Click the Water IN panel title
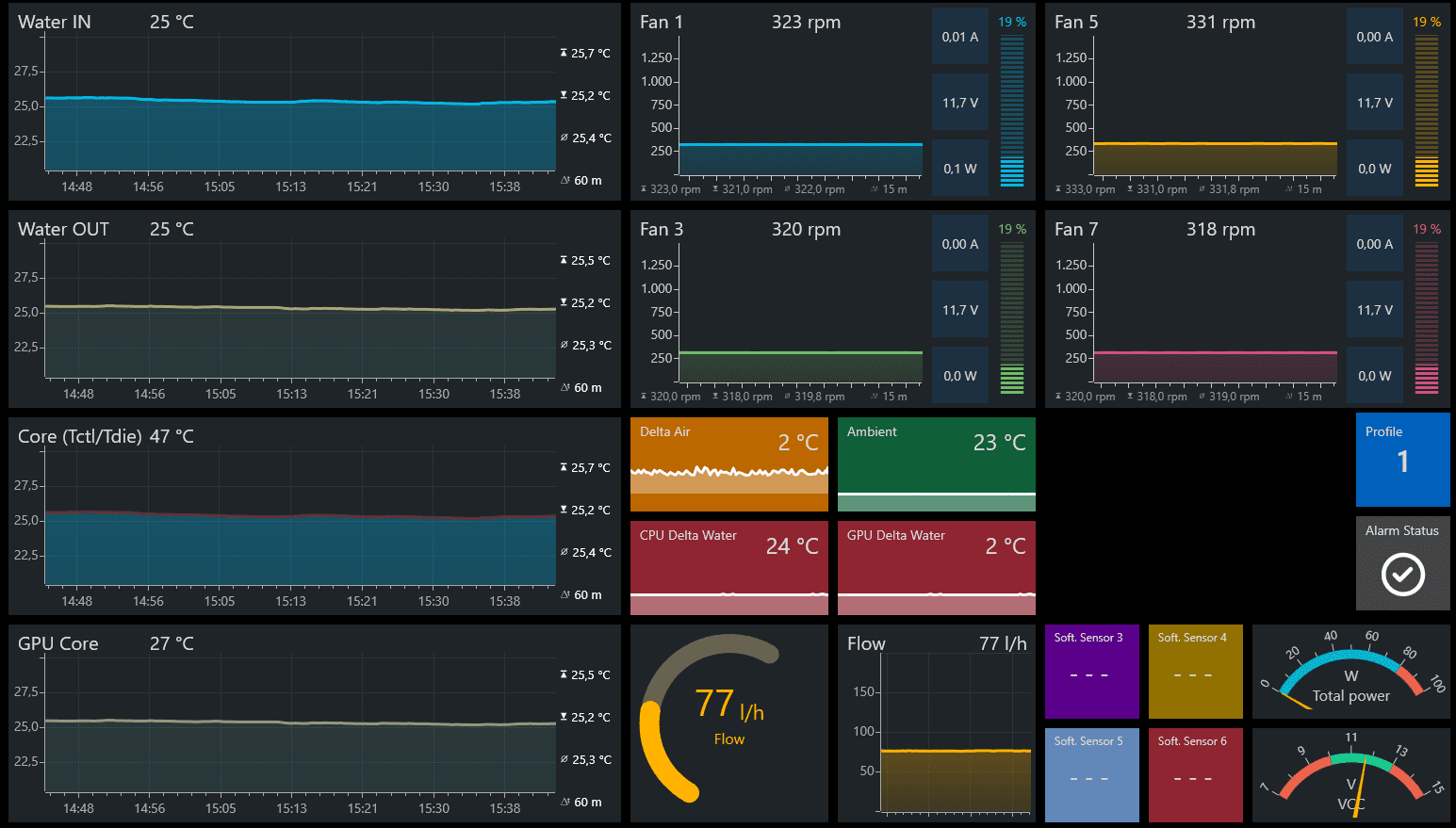This screenshot has width=1456, height=828. tap(55, 22)
